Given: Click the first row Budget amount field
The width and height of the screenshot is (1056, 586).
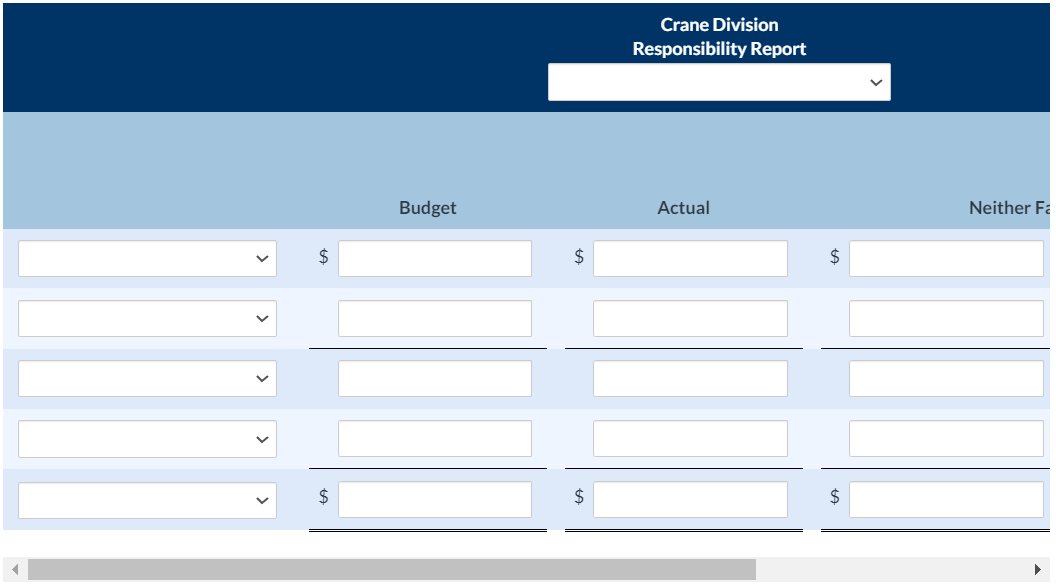Looking at the screenshot, I should (434, 257).
